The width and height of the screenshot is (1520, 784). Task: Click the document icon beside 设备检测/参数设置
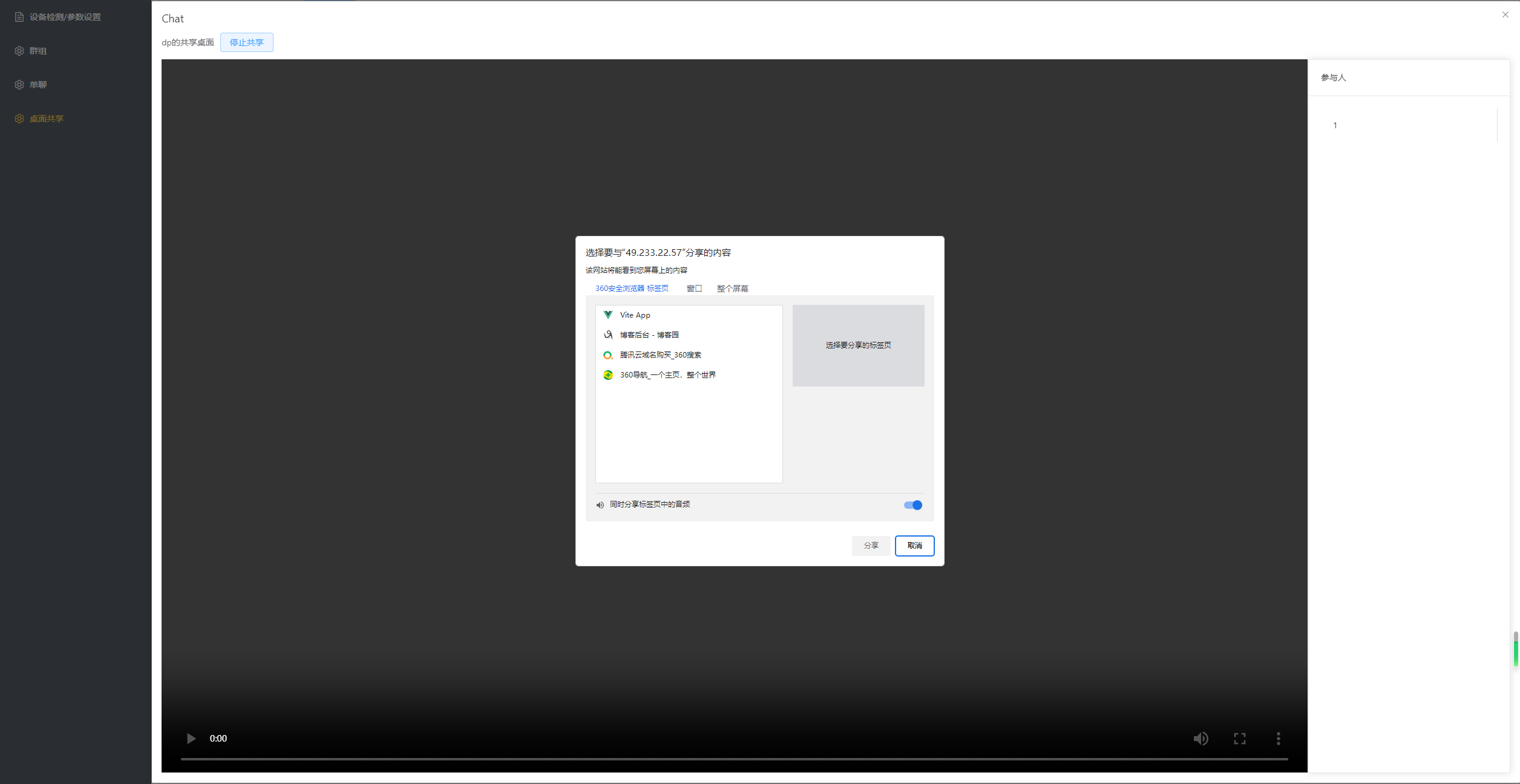19,17
